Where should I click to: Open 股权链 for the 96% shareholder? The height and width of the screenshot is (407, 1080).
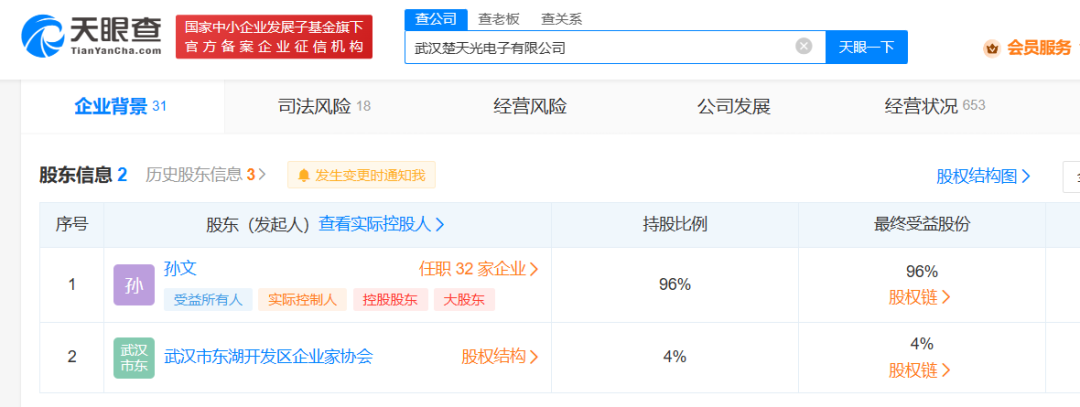(x=920, y=298)
